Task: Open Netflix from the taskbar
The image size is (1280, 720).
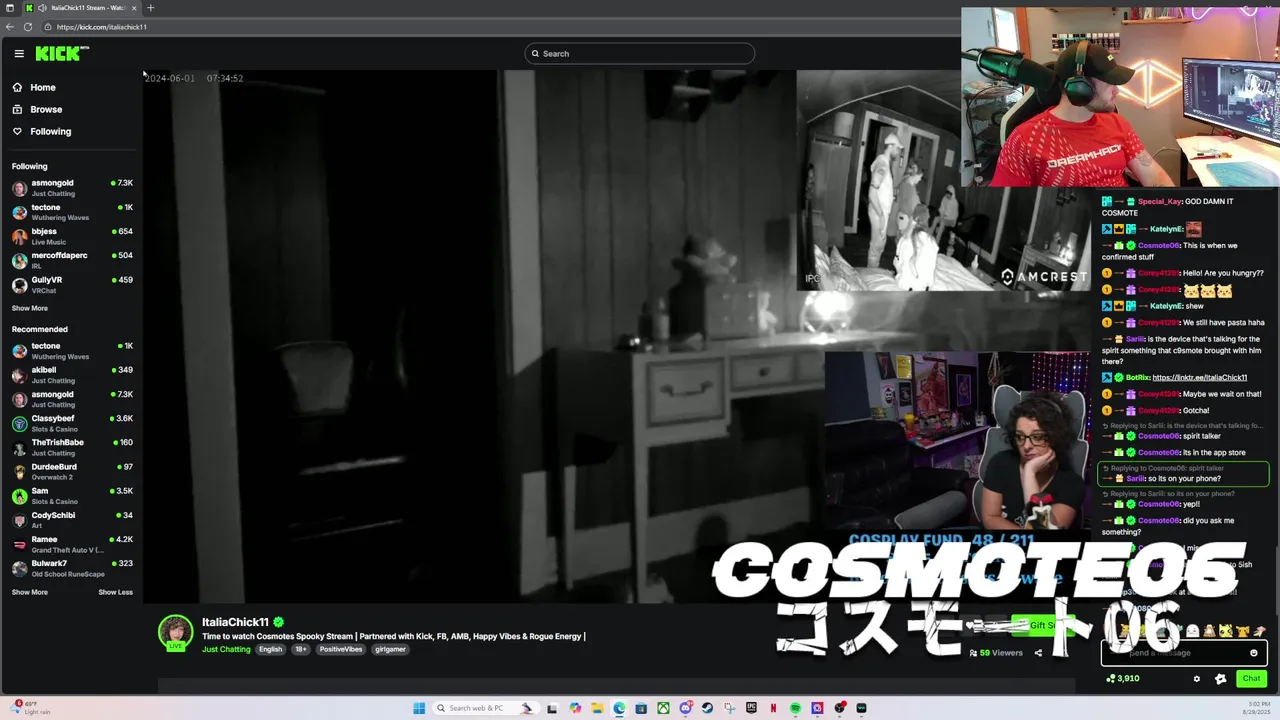Action: [773, 708]
